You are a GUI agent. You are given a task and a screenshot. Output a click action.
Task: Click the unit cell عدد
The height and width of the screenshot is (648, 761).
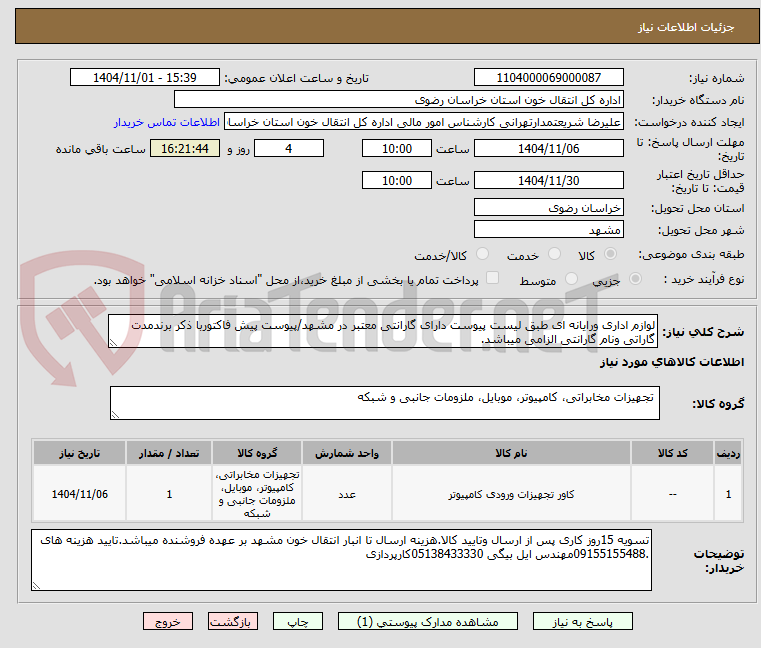point(347,494)
